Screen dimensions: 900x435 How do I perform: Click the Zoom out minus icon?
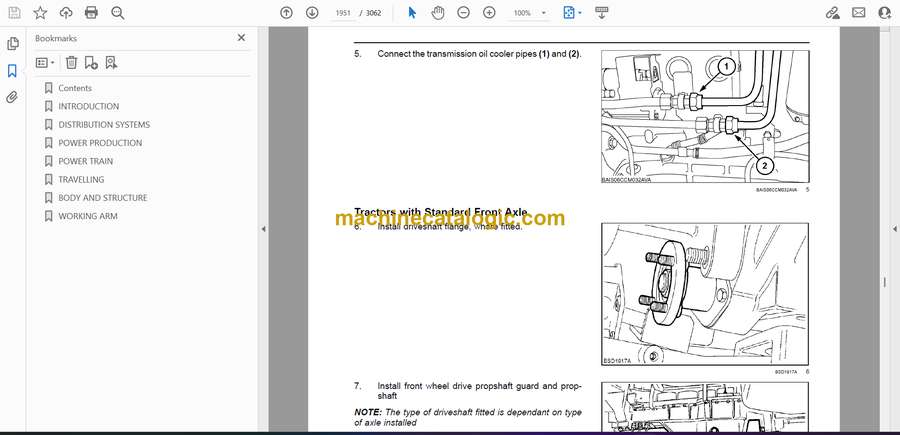pos(463,13)
